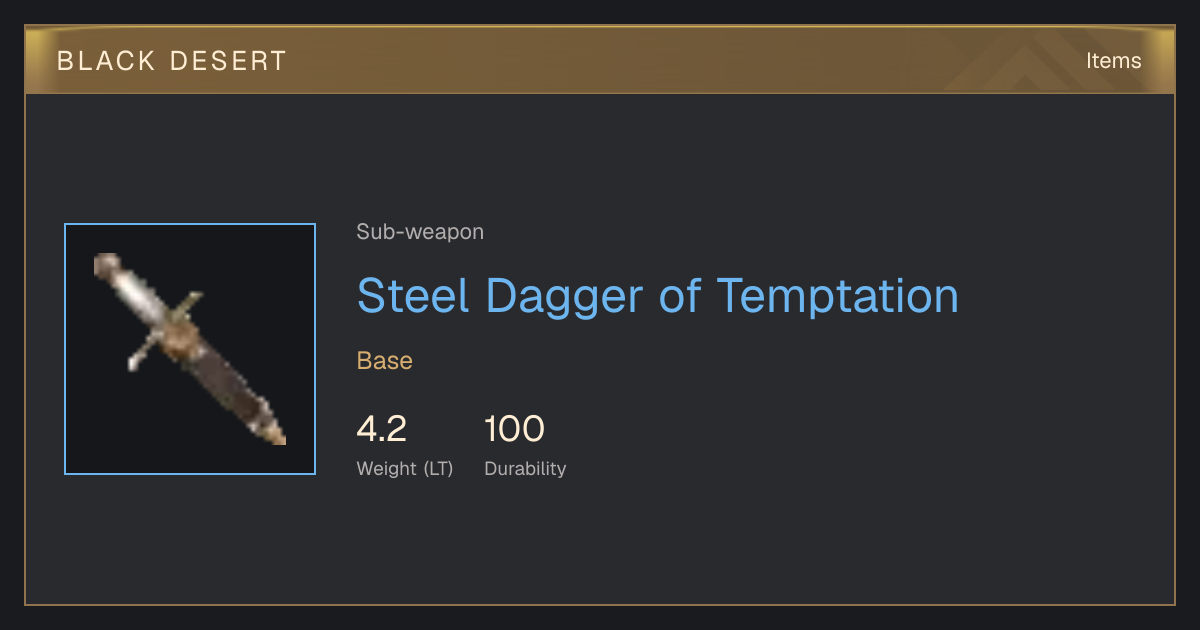
Task: Select the Weight (LT) caption
Action: (x=405, y=468)
